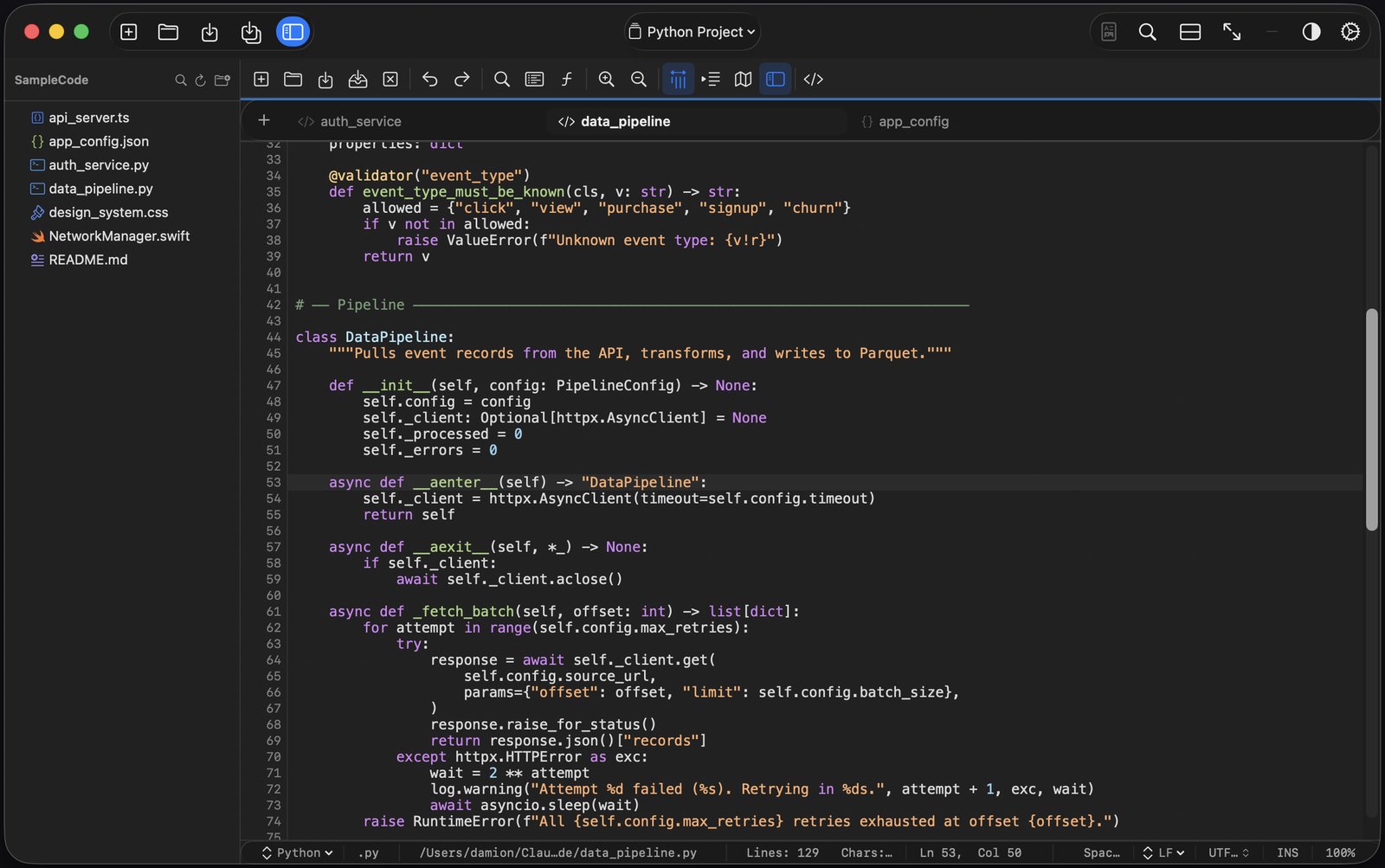The height and width of the screenshot is (868, 1385).
Task: Click the document preview icon at top right
Action: [1109, 32]
